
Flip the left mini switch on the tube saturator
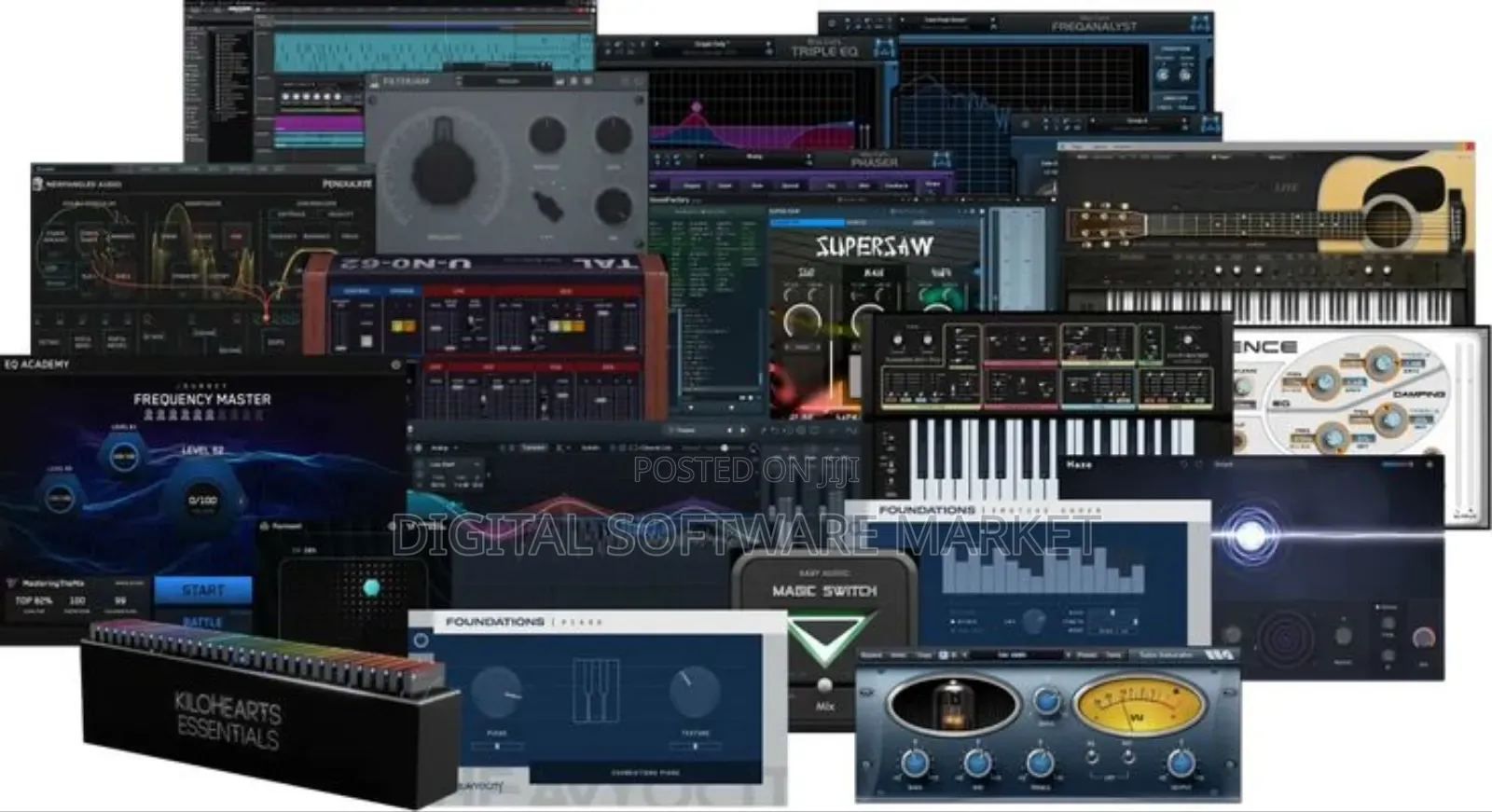pos(1093,759)
